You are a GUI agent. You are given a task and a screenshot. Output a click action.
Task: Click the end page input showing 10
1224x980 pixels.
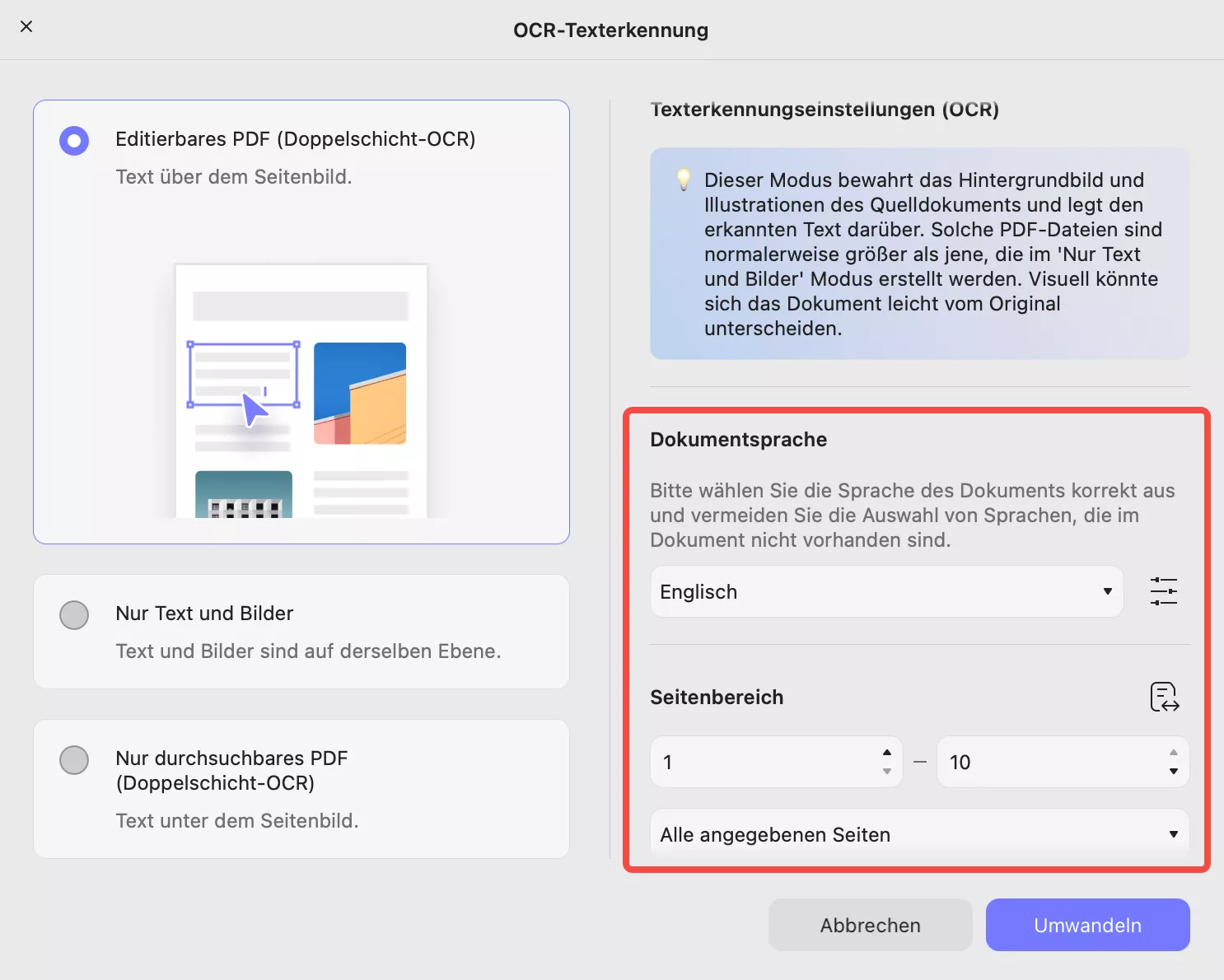[1054, 762]
